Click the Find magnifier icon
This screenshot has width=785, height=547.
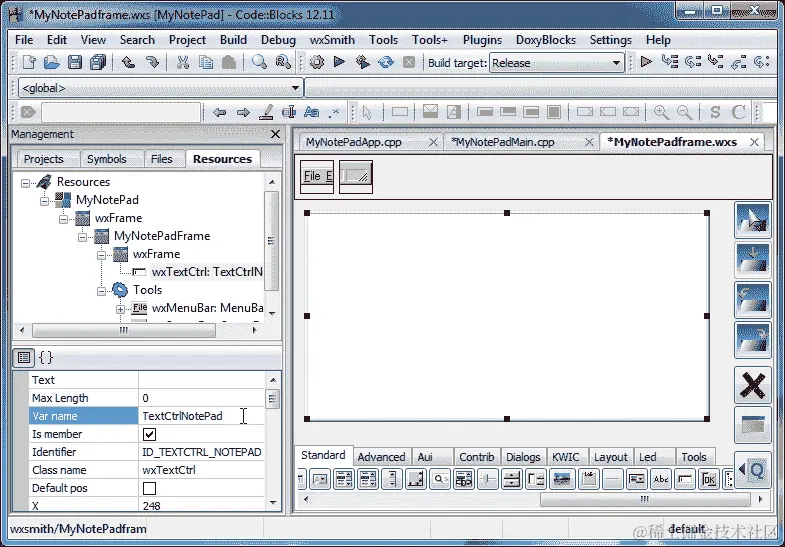coord(259,63)
